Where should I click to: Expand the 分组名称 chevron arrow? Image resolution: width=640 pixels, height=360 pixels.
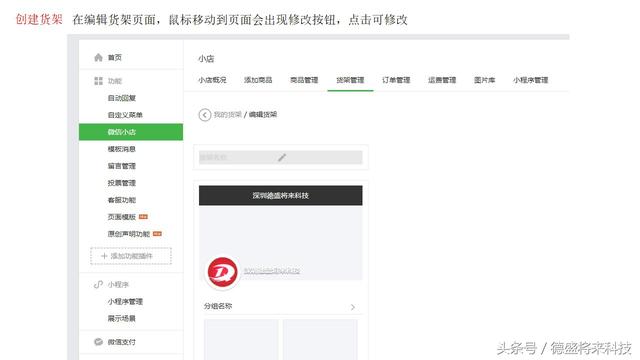click(353, 307)
